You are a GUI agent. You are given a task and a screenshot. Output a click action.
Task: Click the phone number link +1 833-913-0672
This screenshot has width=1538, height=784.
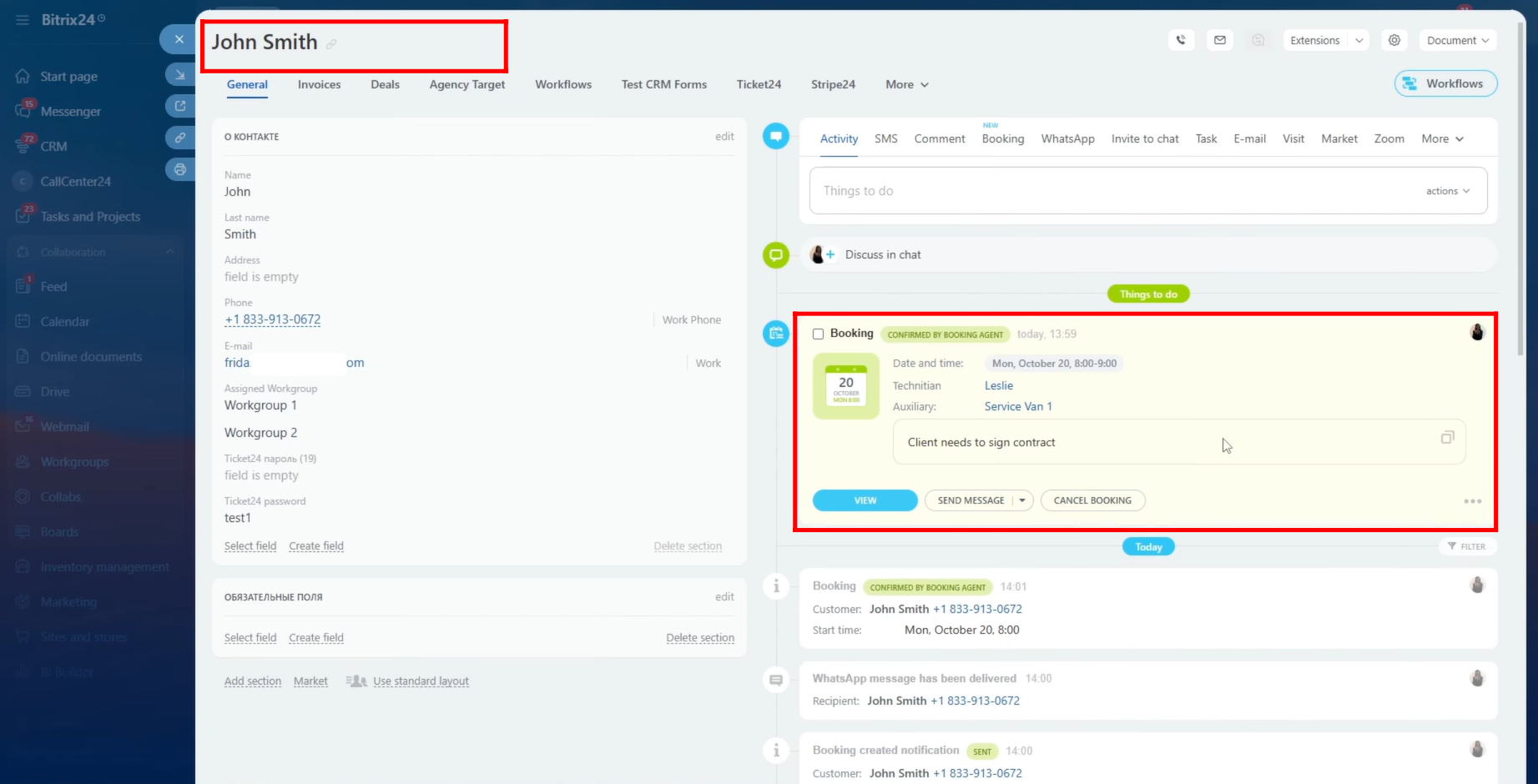pos(272,319)
